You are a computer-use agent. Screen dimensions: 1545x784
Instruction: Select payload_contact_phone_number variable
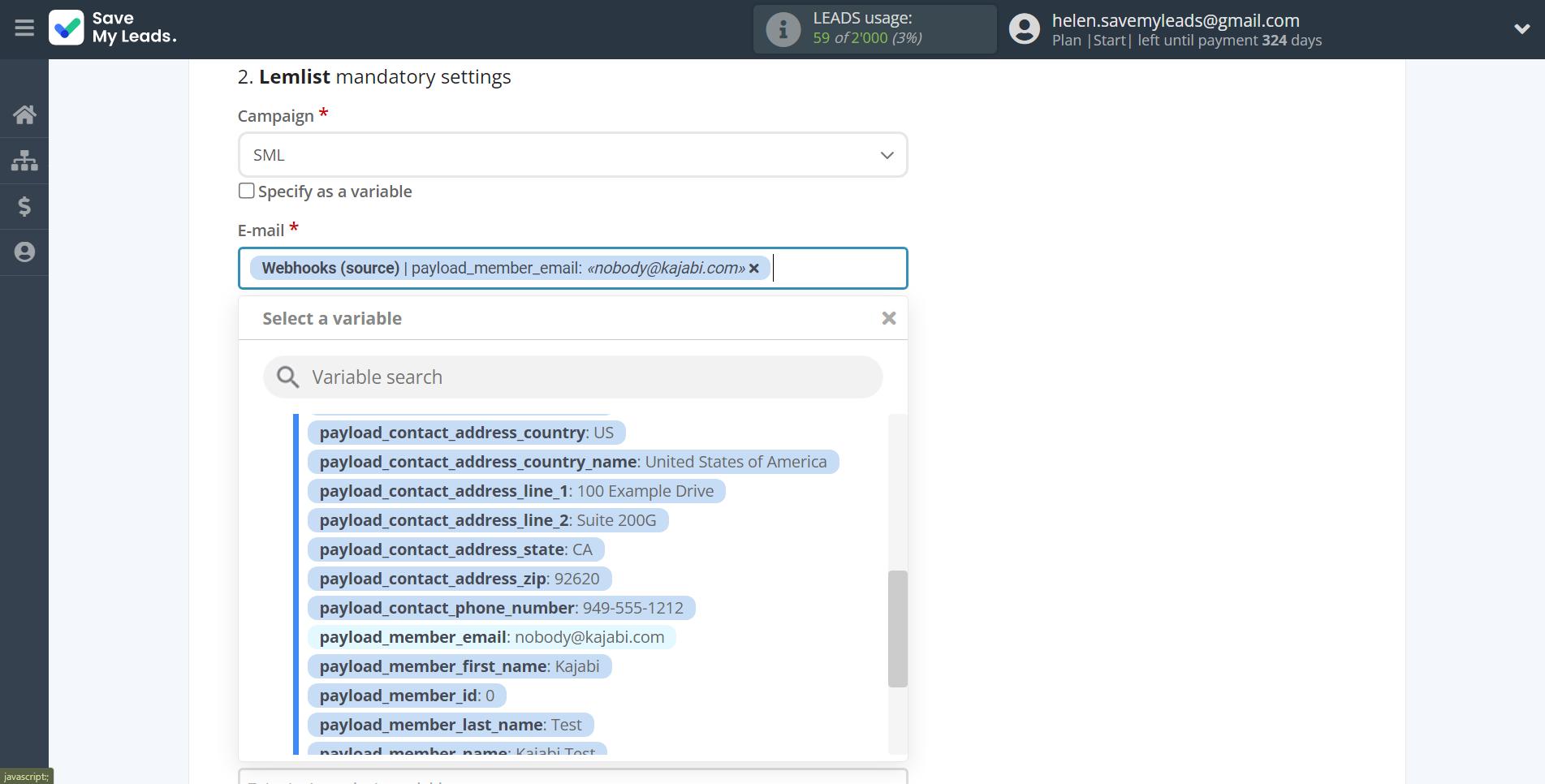pyautogui.click(x=502, y=608)
